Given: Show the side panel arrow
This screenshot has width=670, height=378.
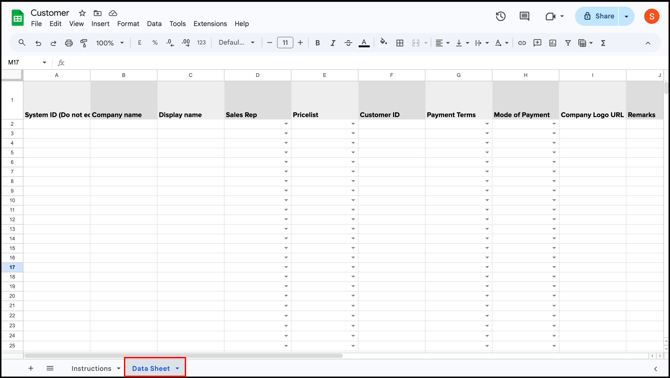Looking at the screenshot, I should click(655, 368).
